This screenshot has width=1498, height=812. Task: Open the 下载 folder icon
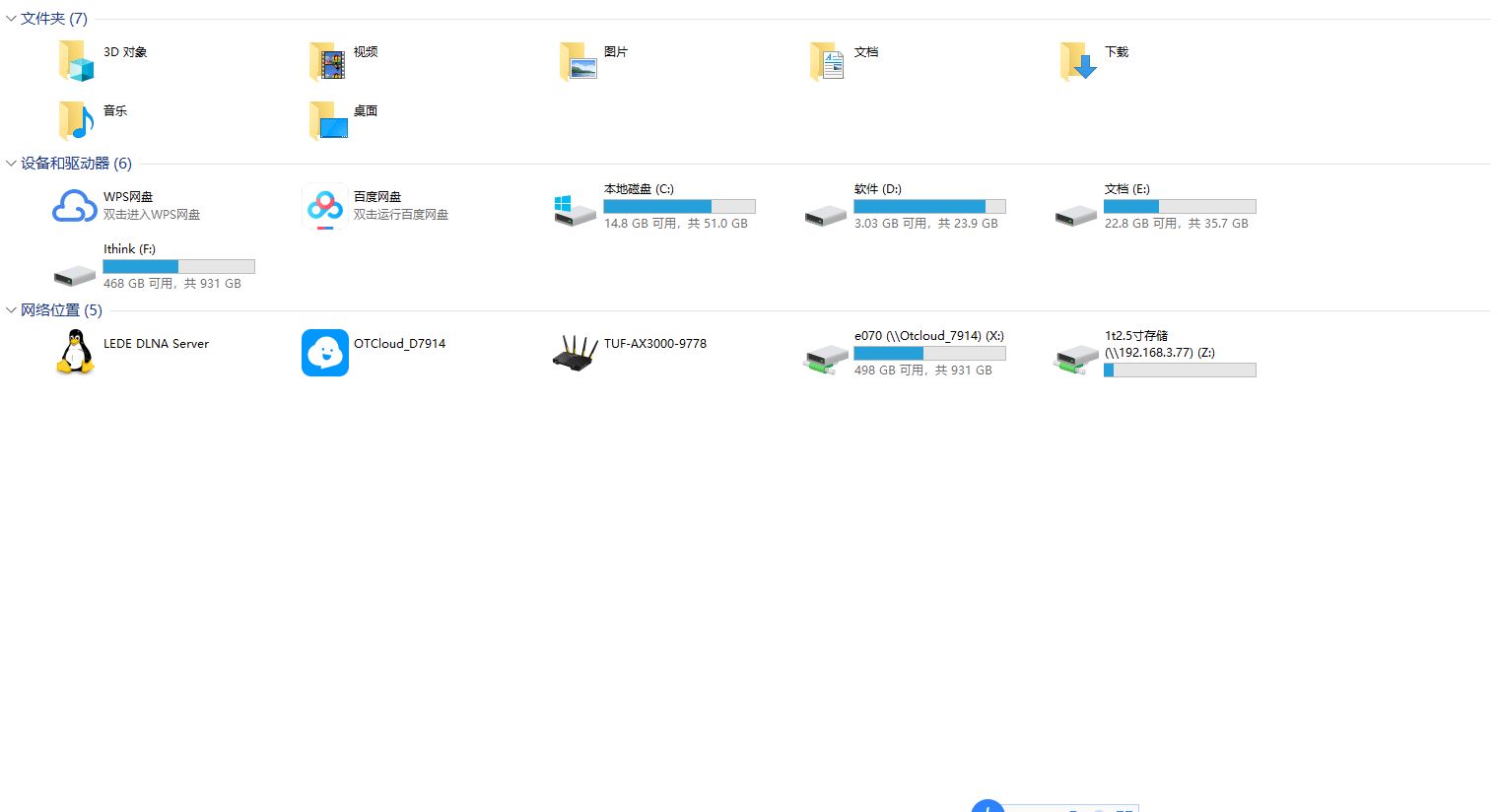click(x=1079, y=61)
